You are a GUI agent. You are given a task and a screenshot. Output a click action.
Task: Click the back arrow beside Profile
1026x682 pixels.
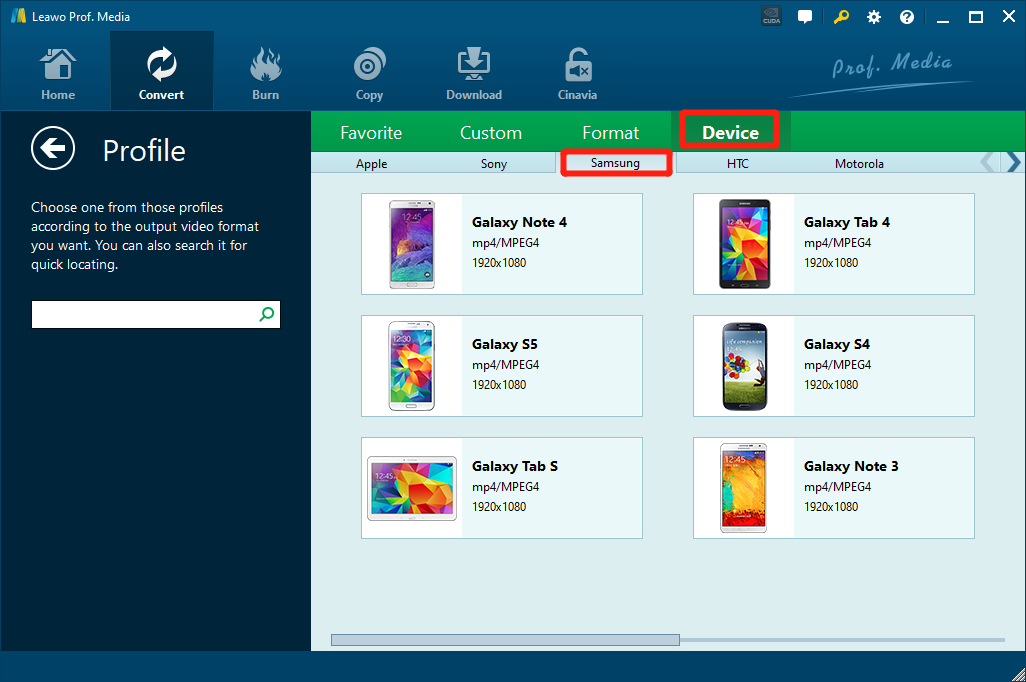pos(53,149)
